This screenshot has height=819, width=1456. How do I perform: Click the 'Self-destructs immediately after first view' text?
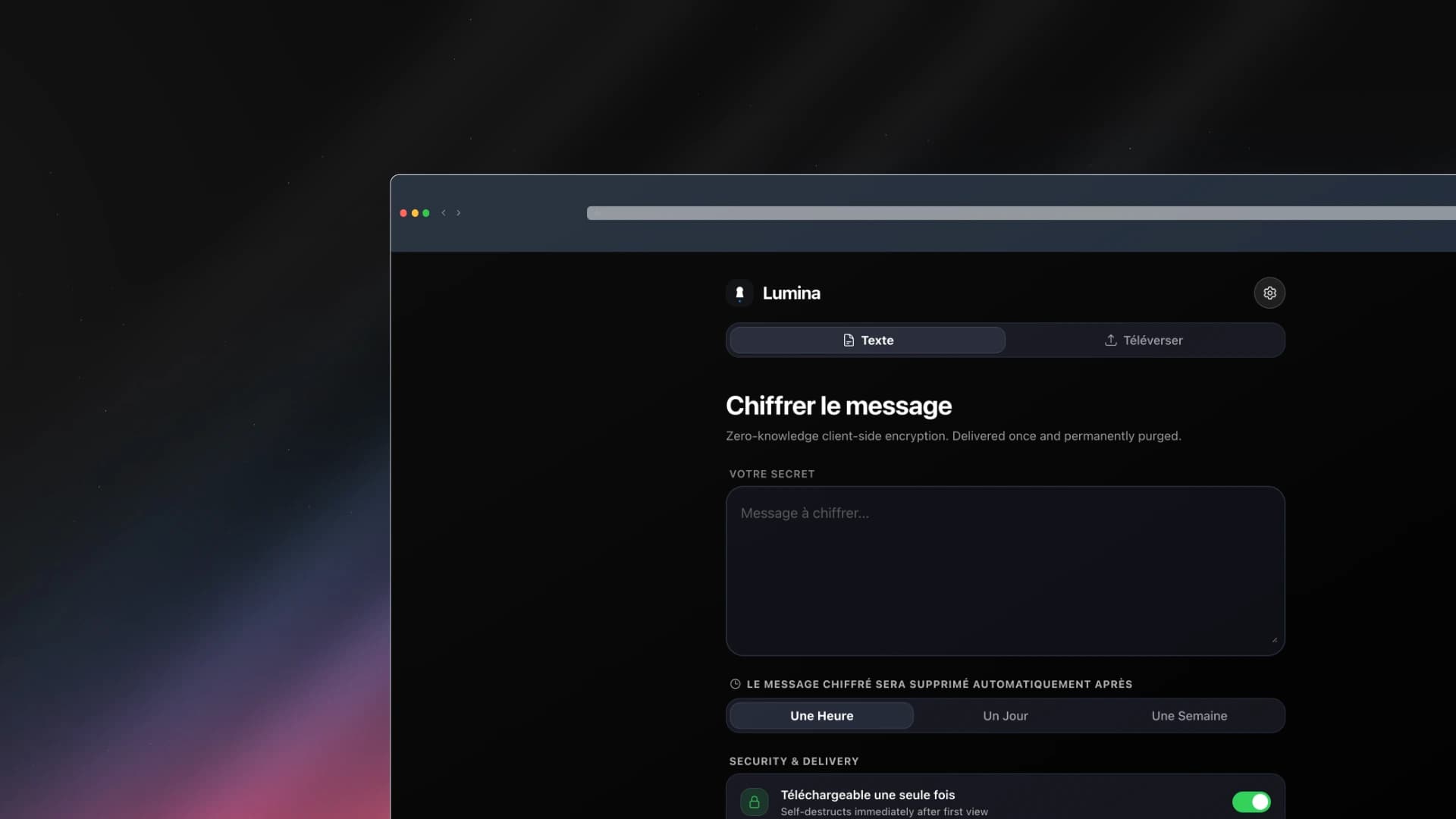(884, 811)
